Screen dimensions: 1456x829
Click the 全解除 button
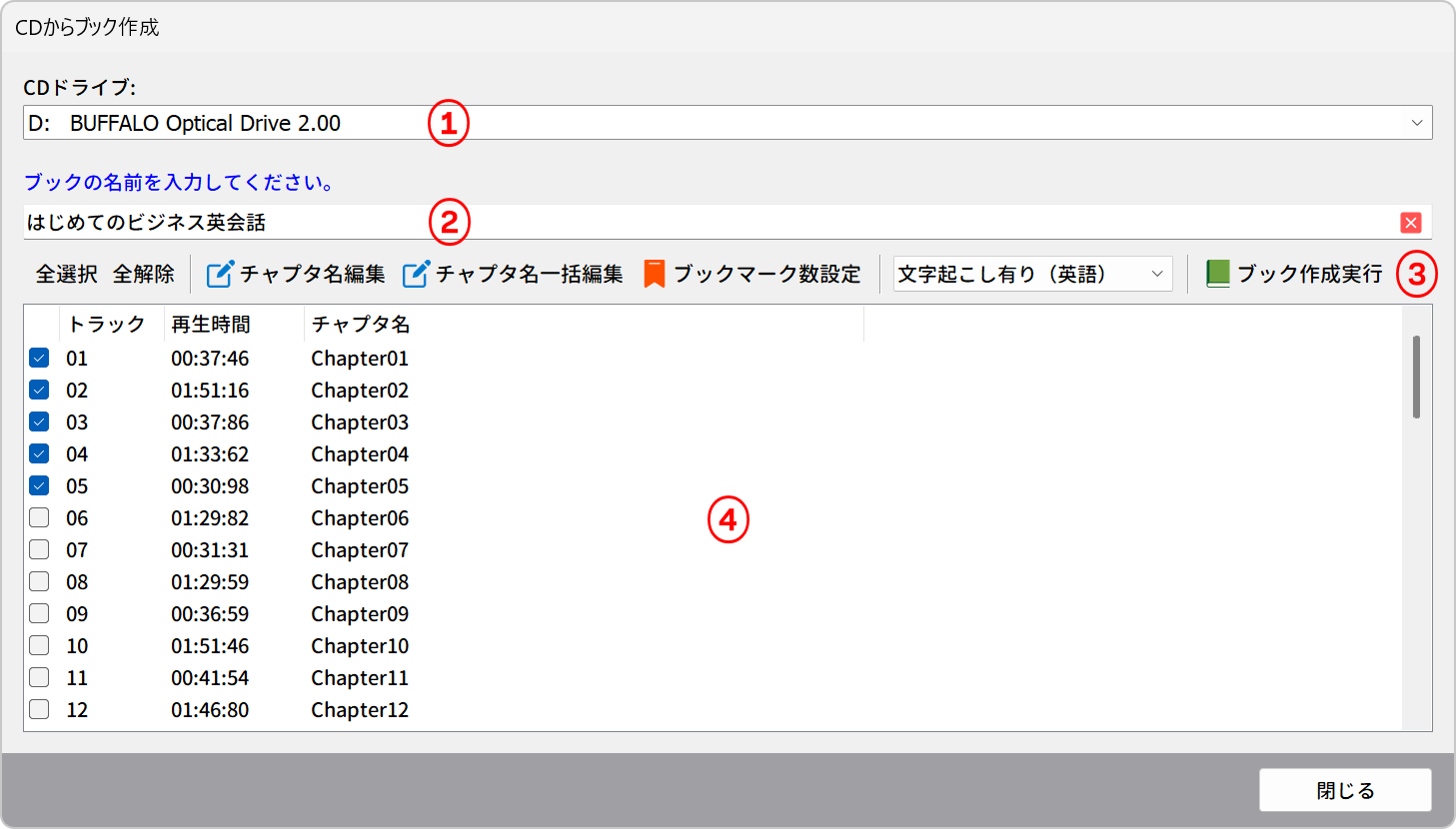[x=144, y=274]
